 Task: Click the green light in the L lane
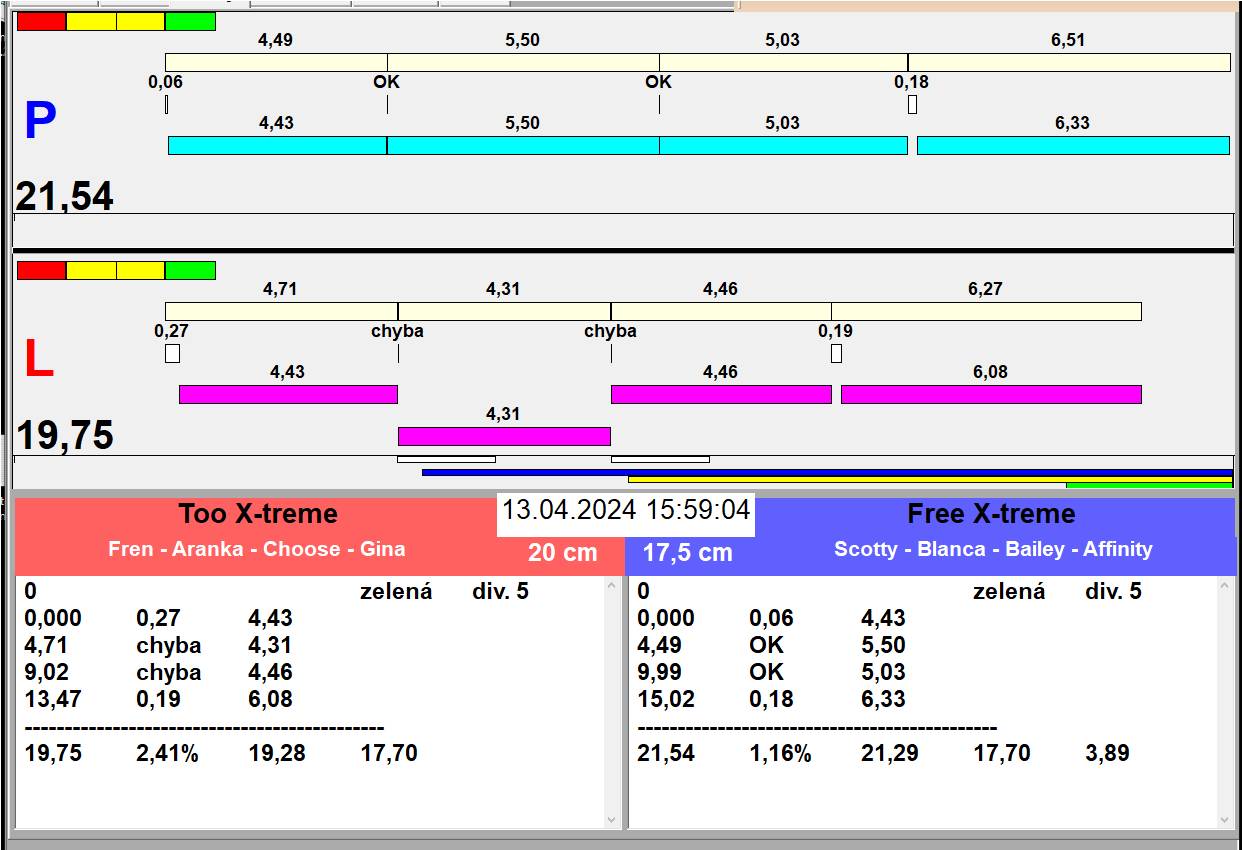pyautogui.click(x=190, y=270)
